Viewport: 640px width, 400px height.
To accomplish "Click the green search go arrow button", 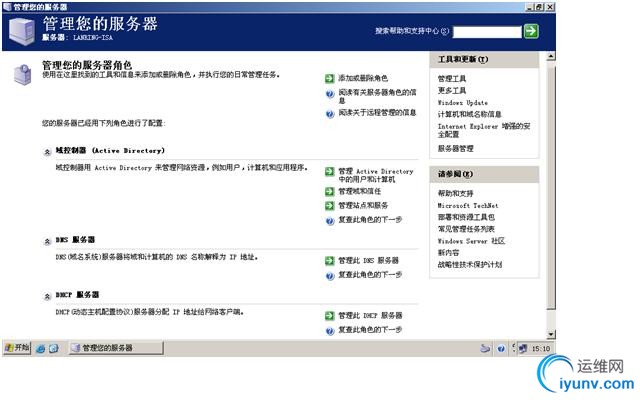I will [531, 31].
